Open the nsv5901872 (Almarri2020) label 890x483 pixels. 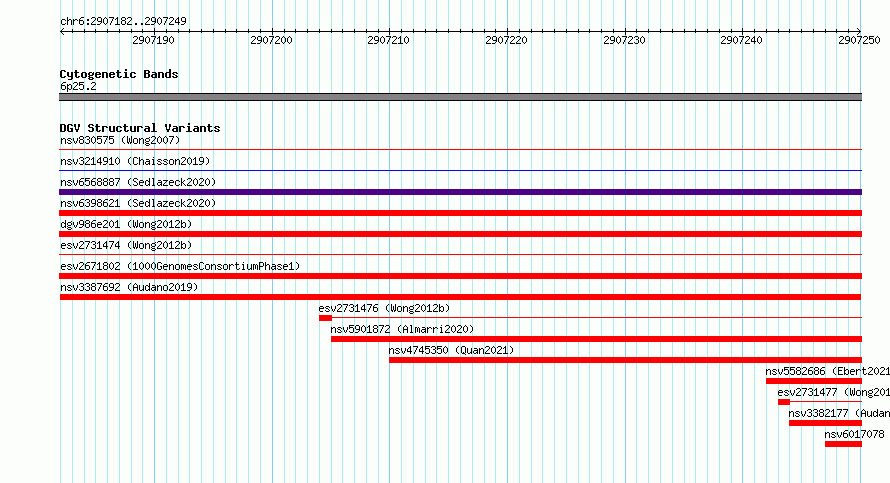pos(402,329)
